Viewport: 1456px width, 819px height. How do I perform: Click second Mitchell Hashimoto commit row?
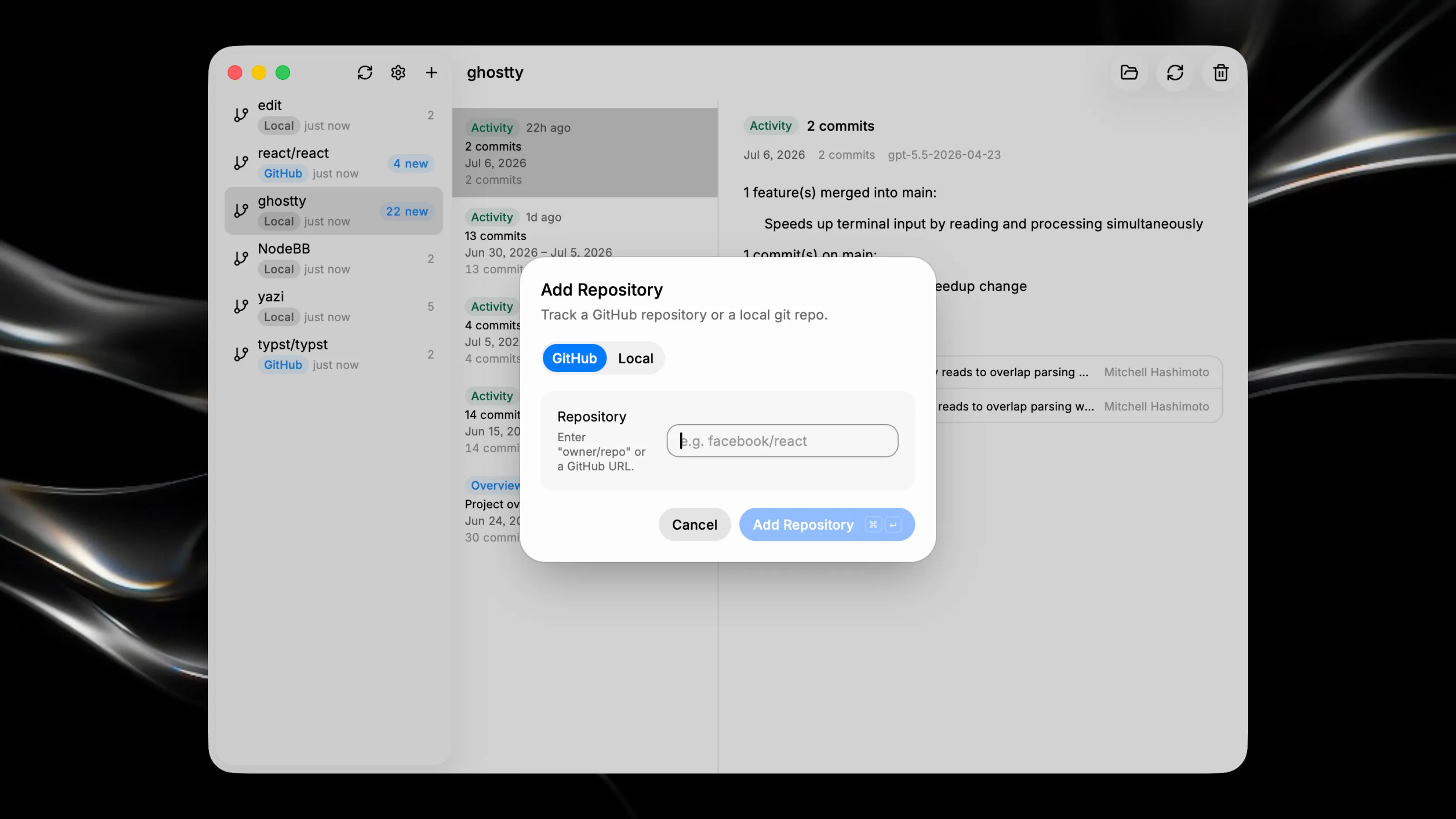point(1079,406)
